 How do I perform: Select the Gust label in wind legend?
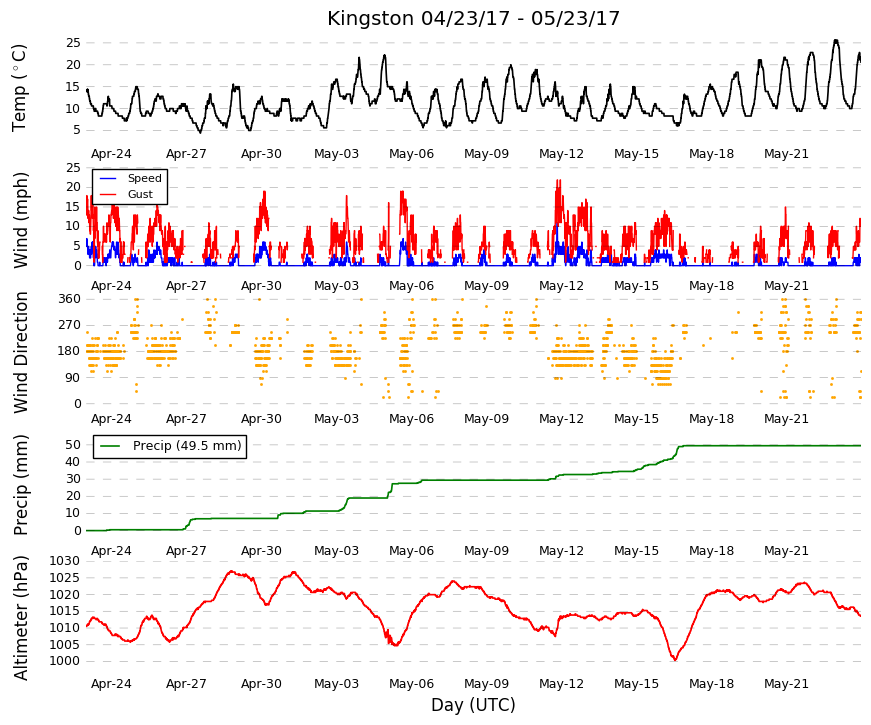click(140, 194)
